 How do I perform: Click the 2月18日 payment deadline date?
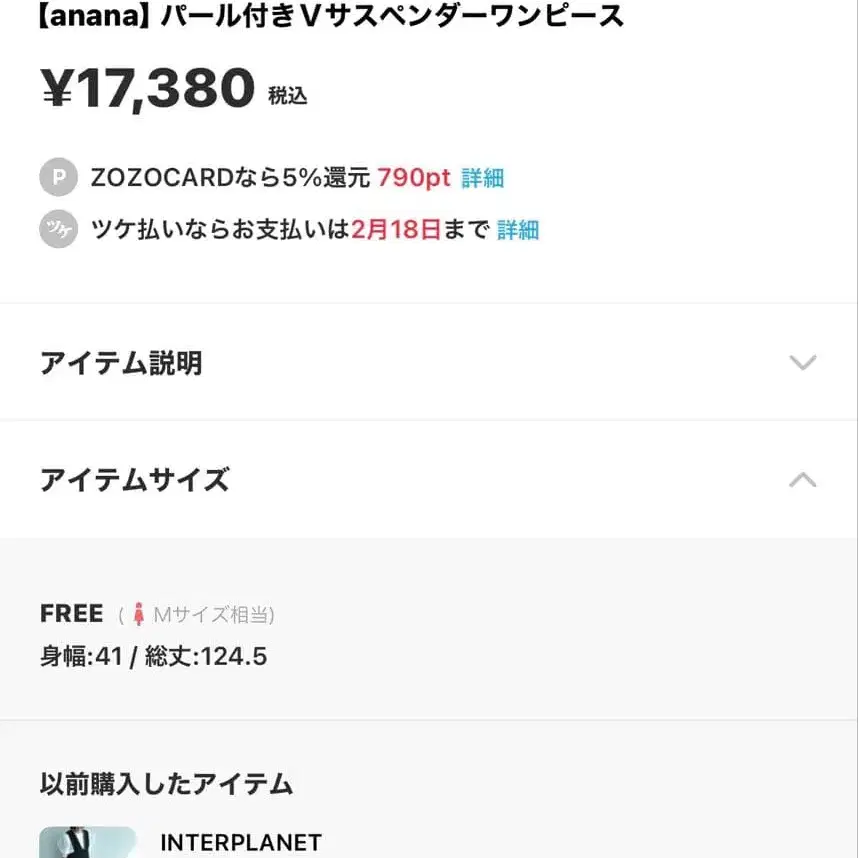pos(394,229)
